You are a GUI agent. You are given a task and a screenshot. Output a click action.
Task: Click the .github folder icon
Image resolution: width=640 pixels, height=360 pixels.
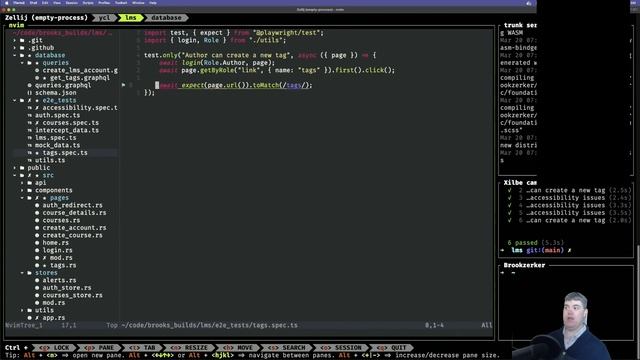[22, 48]
